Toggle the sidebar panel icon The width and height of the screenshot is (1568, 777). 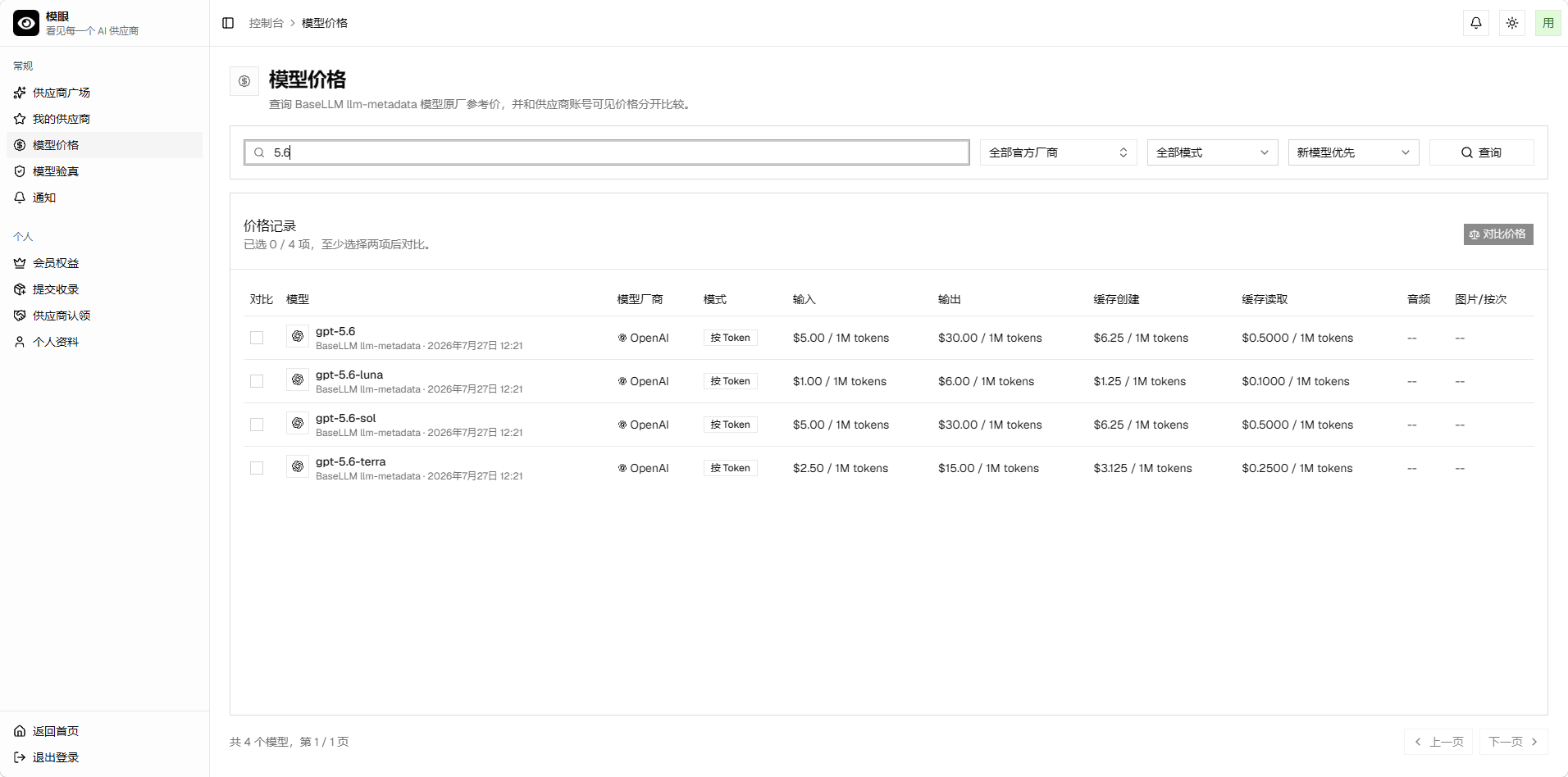tap(228, 23)
